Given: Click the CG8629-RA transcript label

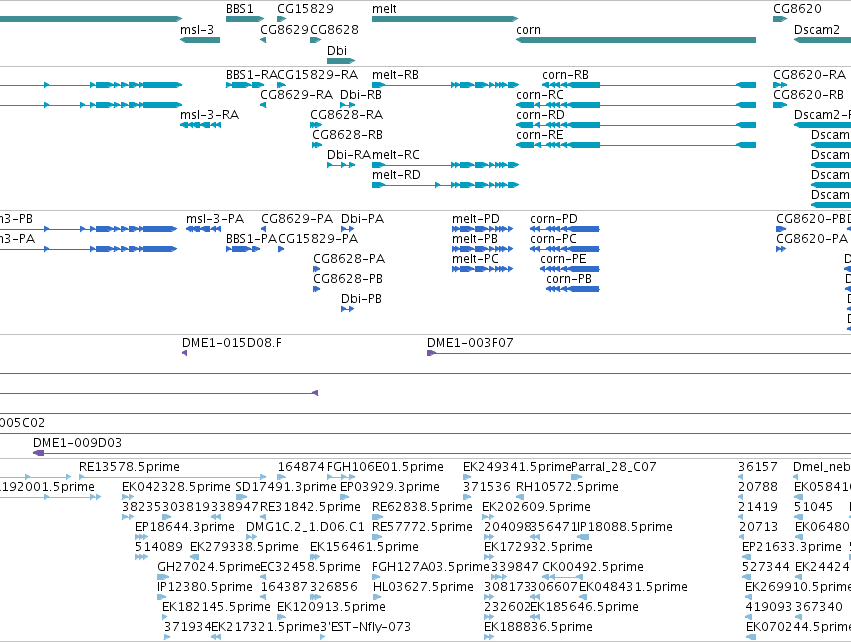Looking at the screenshot, I should coord(296,95).
